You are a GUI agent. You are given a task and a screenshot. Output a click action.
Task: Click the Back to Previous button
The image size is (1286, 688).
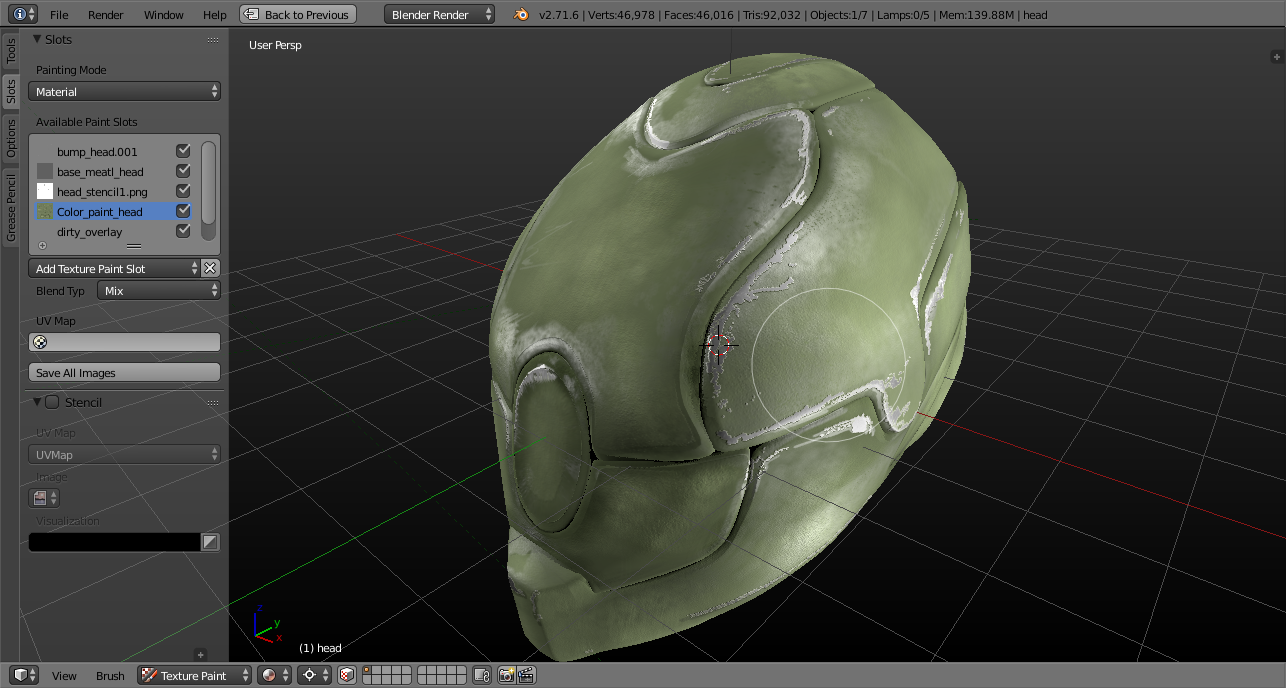[298, 15]
